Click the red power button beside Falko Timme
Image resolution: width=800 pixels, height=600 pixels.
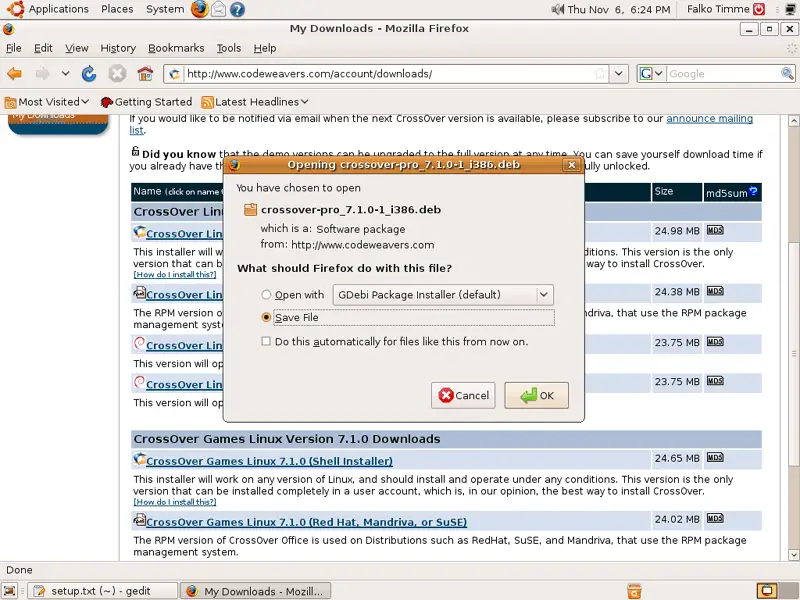pyautogui.click(x=759, y=9)
